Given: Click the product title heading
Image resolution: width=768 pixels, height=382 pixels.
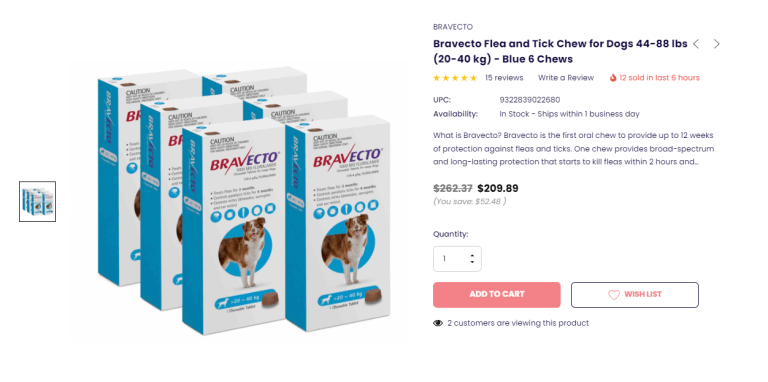Looking at the screenshot, I should (560, 51).
